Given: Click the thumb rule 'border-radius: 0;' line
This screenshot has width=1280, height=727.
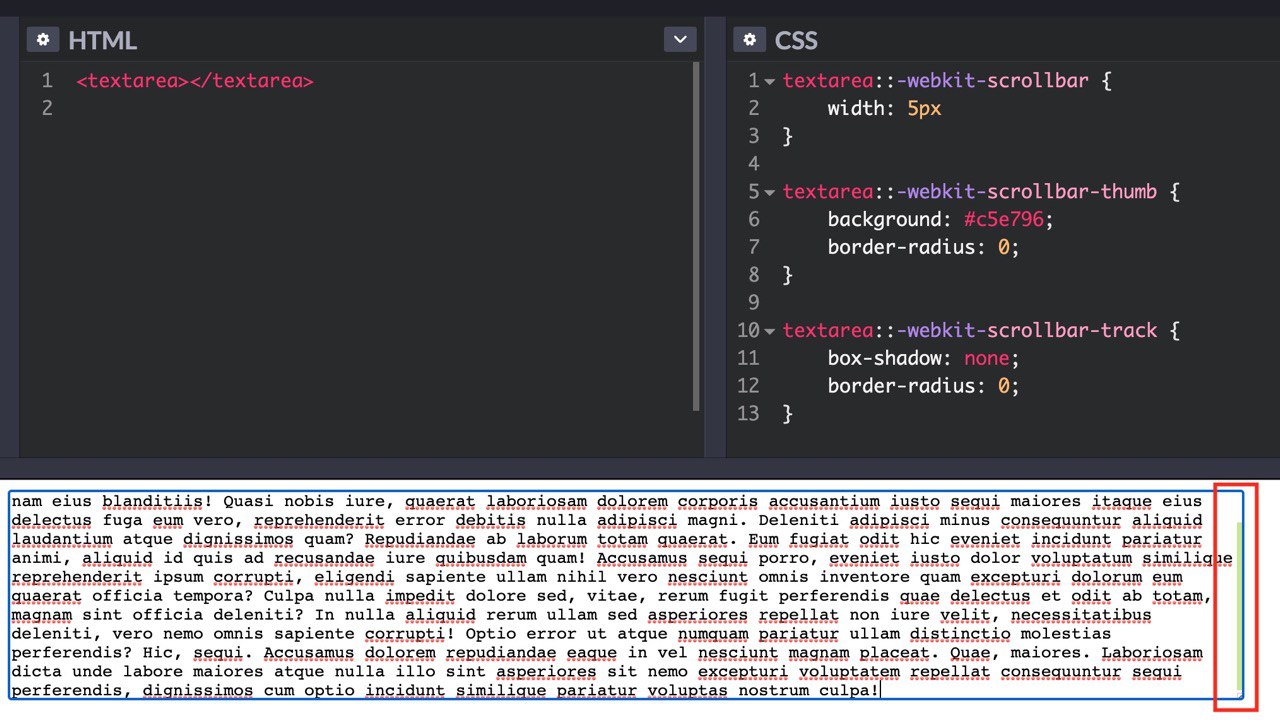Looking at the screenshot, I should (x=923, y=247).
